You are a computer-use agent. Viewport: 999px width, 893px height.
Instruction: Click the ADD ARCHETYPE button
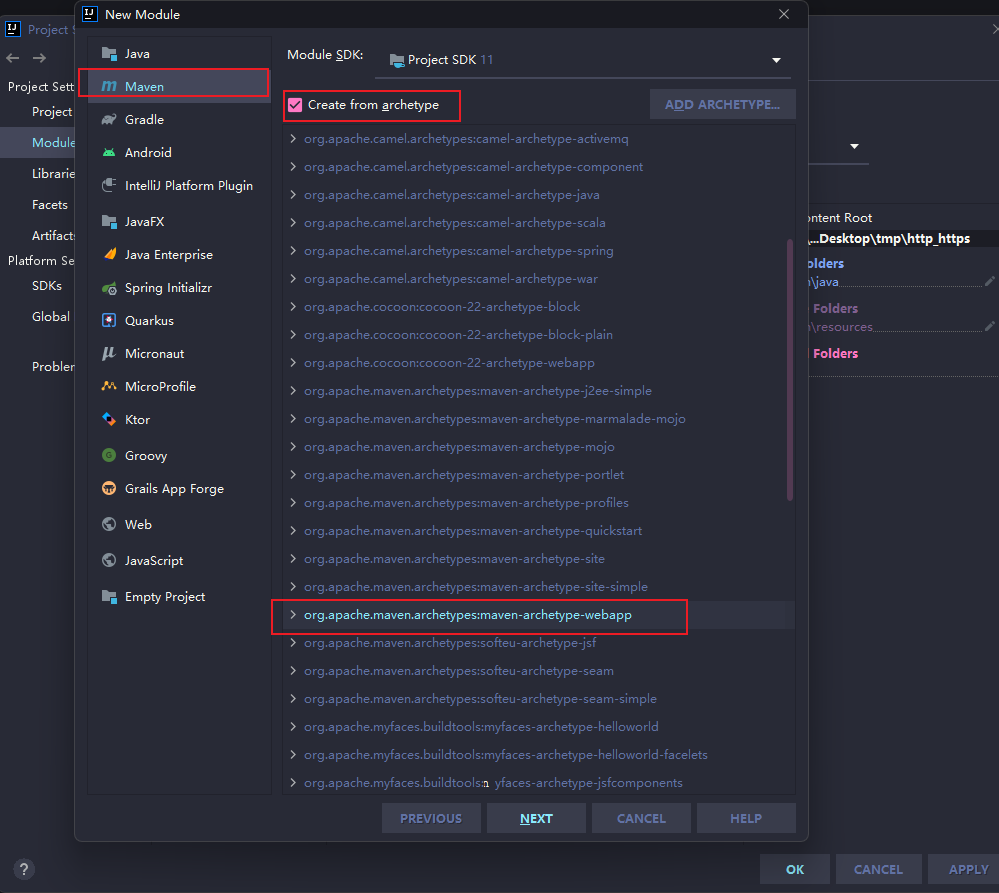point(722,104)
